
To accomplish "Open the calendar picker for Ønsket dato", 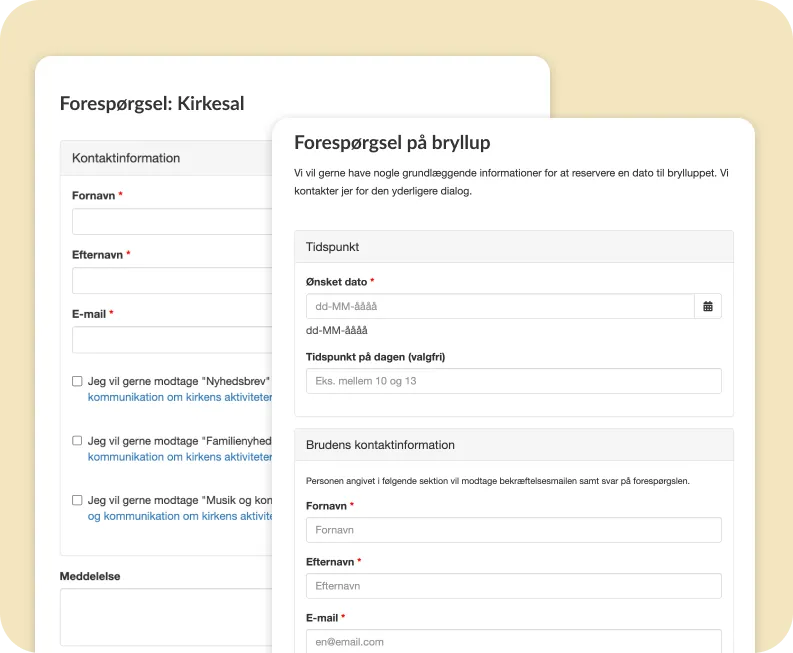I will click(708, 306).
